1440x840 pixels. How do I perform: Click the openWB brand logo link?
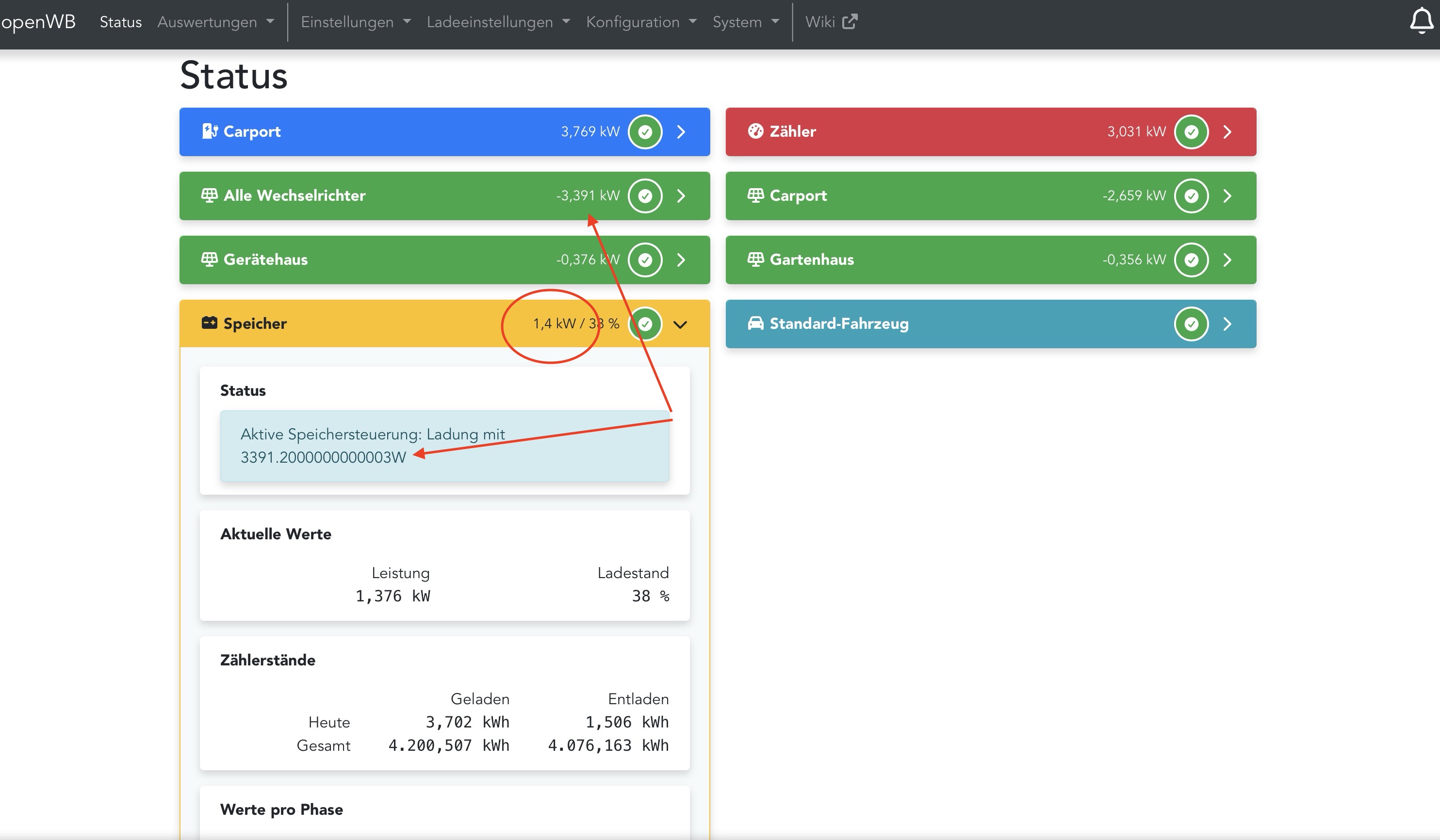pos(38,22)
